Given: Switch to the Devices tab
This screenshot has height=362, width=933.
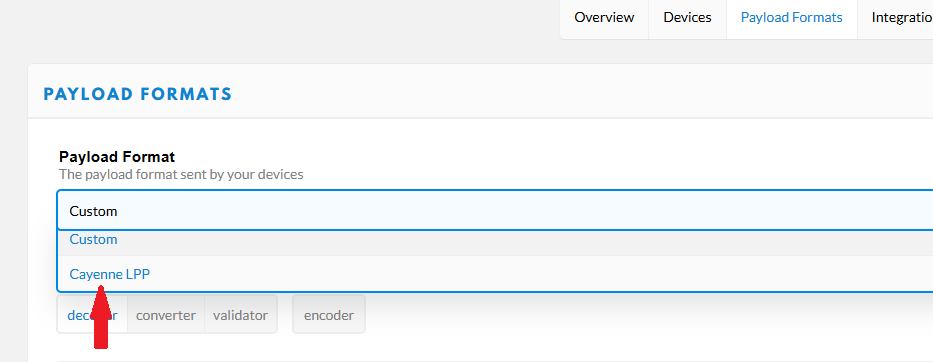Looking at the screenshot, I should 687,18.
